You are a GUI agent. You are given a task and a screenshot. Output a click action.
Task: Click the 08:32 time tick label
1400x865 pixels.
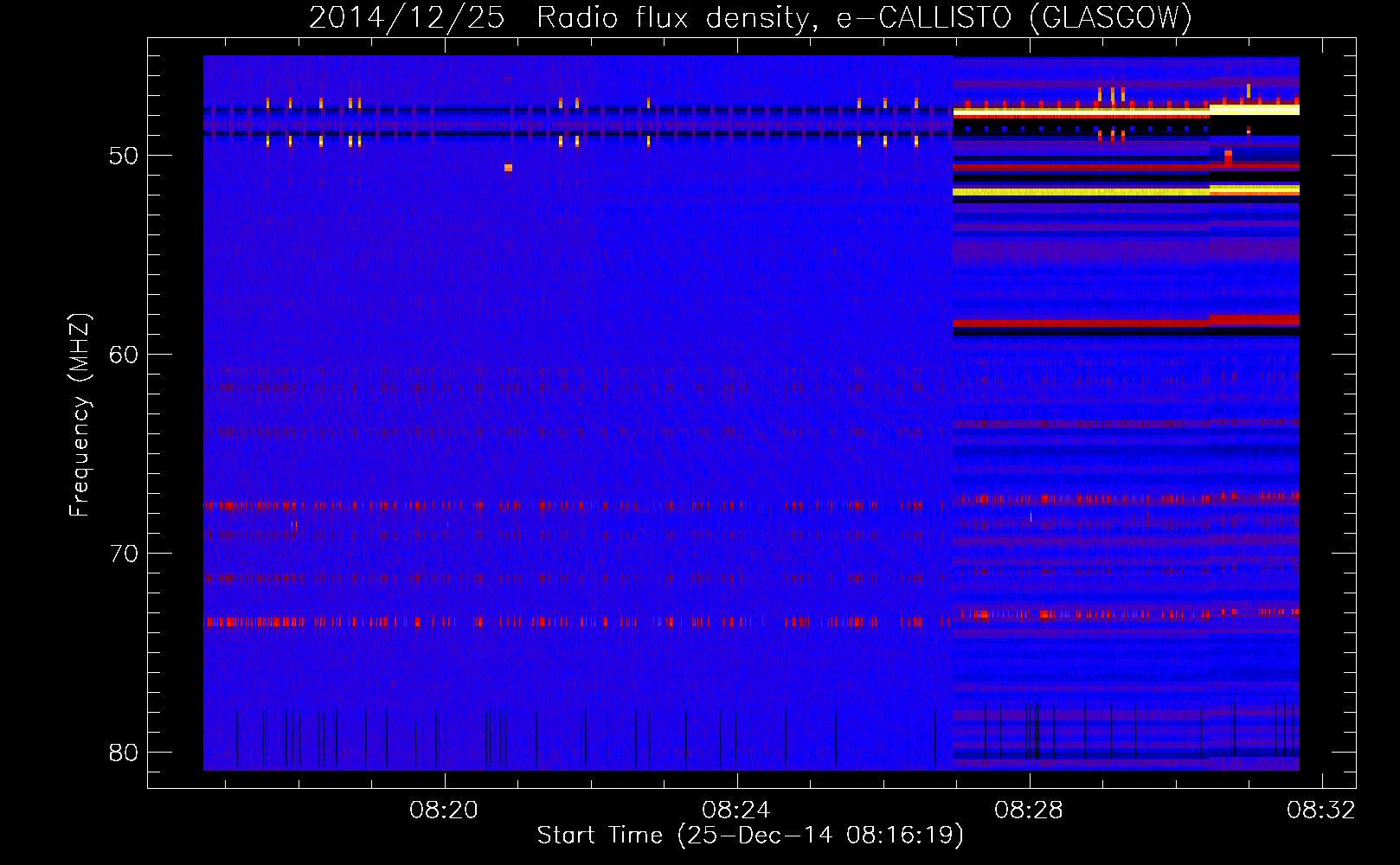[1321, 811]
